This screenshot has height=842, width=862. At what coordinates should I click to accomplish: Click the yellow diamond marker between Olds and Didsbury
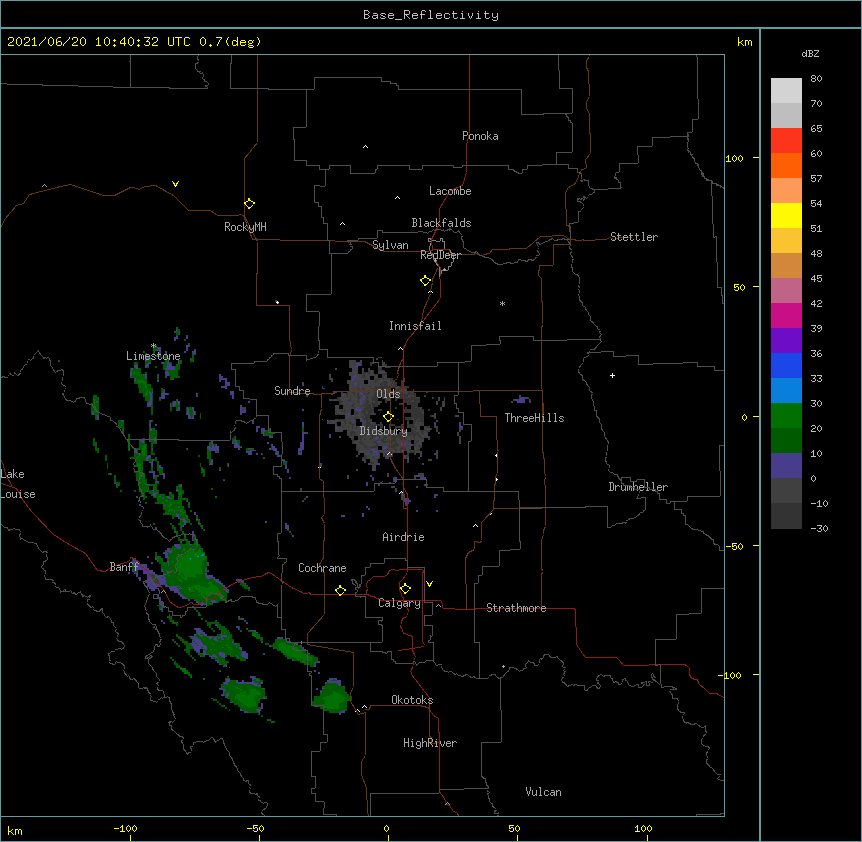pos(388,417)
